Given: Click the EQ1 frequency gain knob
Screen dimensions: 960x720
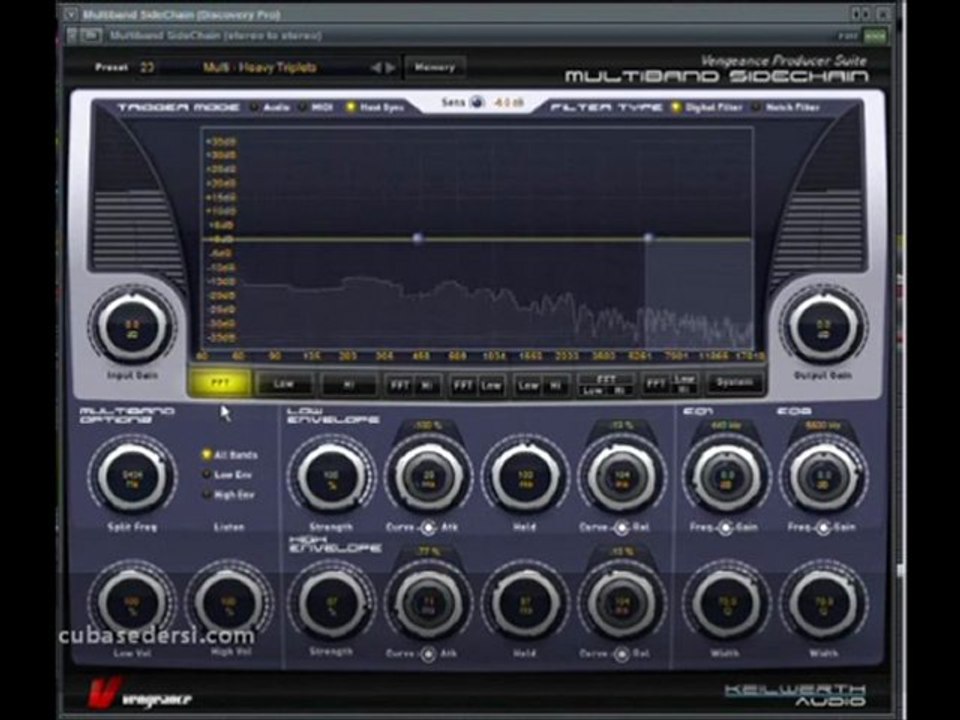Looking at the screenshot, I should pyautogui.click(x=726, y=477).
